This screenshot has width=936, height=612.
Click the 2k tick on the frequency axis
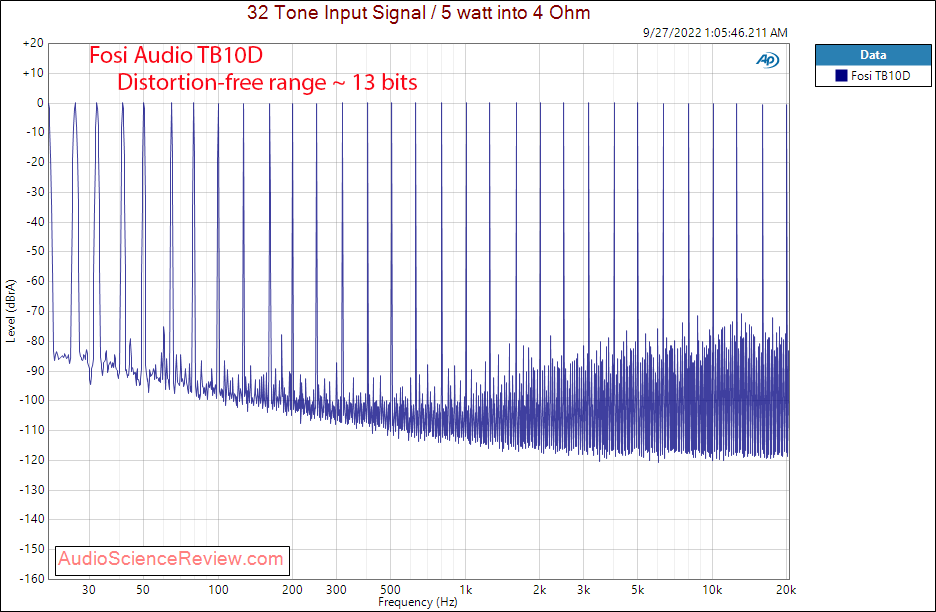(540, 590)
